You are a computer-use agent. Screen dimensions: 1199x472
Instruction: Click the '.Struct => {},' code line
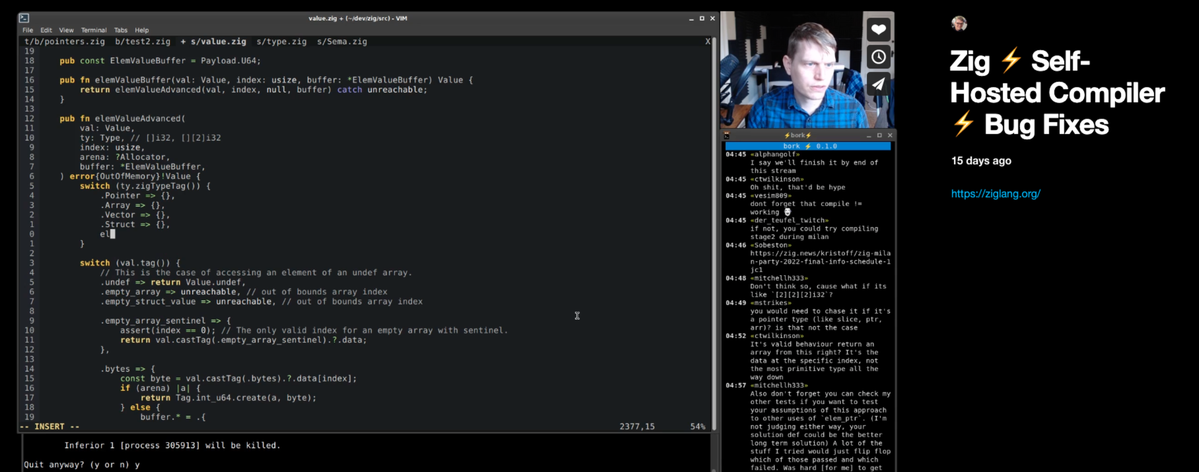(x=135, y=225)
